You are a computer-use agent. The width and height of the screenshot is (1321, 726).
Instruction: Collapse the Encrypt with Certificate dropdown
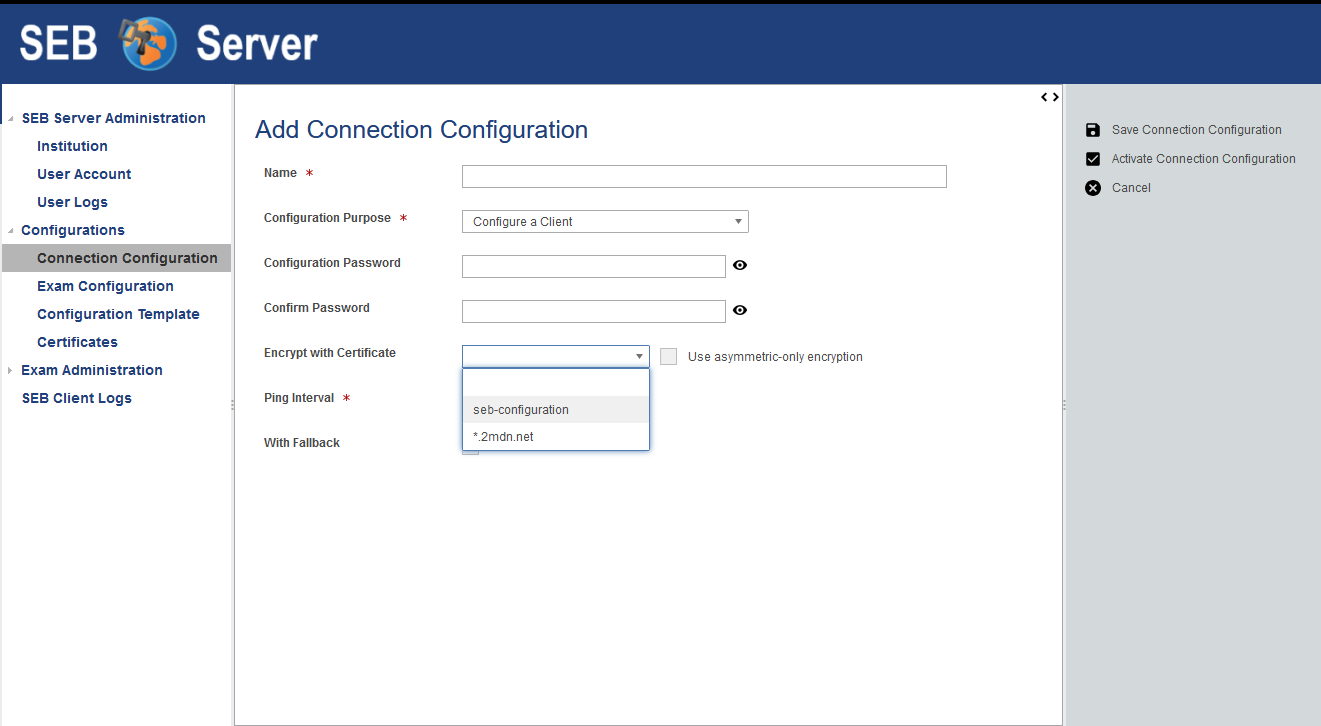coord(639,356)
